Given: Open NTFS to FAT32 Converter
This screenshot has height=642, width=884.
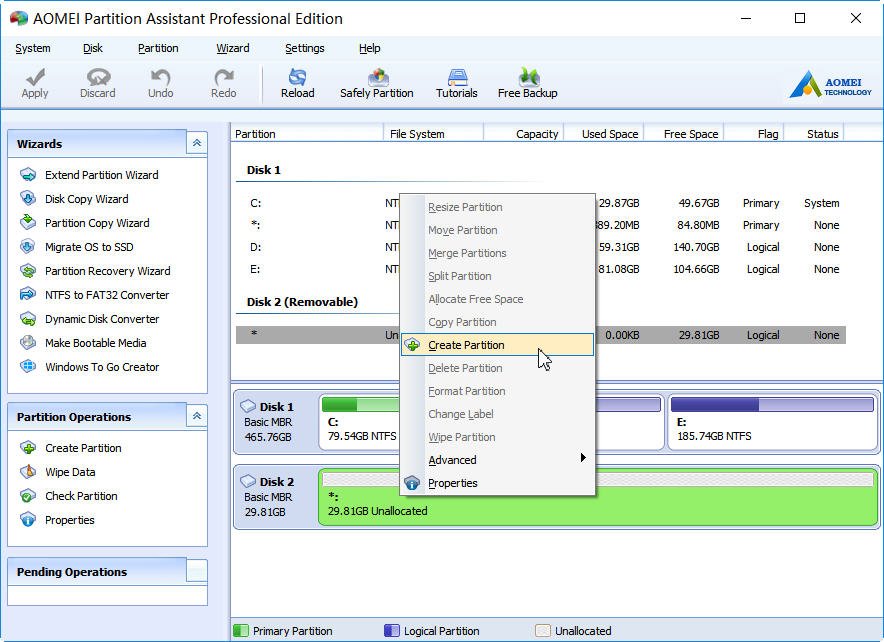Looking at the screenshot, I should 107,295.
